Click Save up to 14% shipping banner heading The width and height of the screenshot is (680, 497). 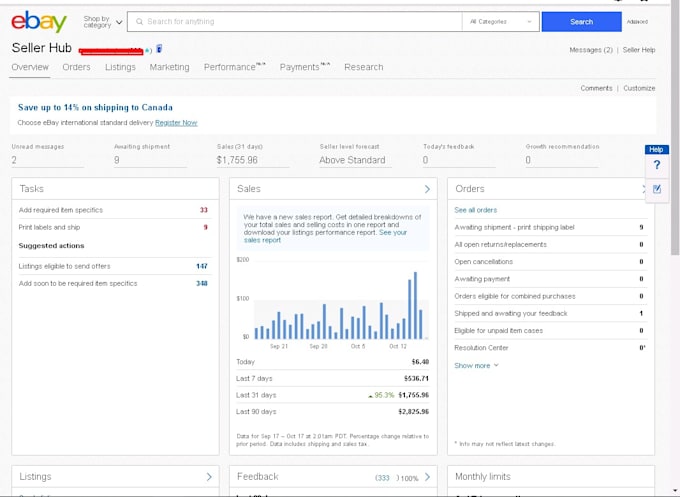(x=95, y=108)
